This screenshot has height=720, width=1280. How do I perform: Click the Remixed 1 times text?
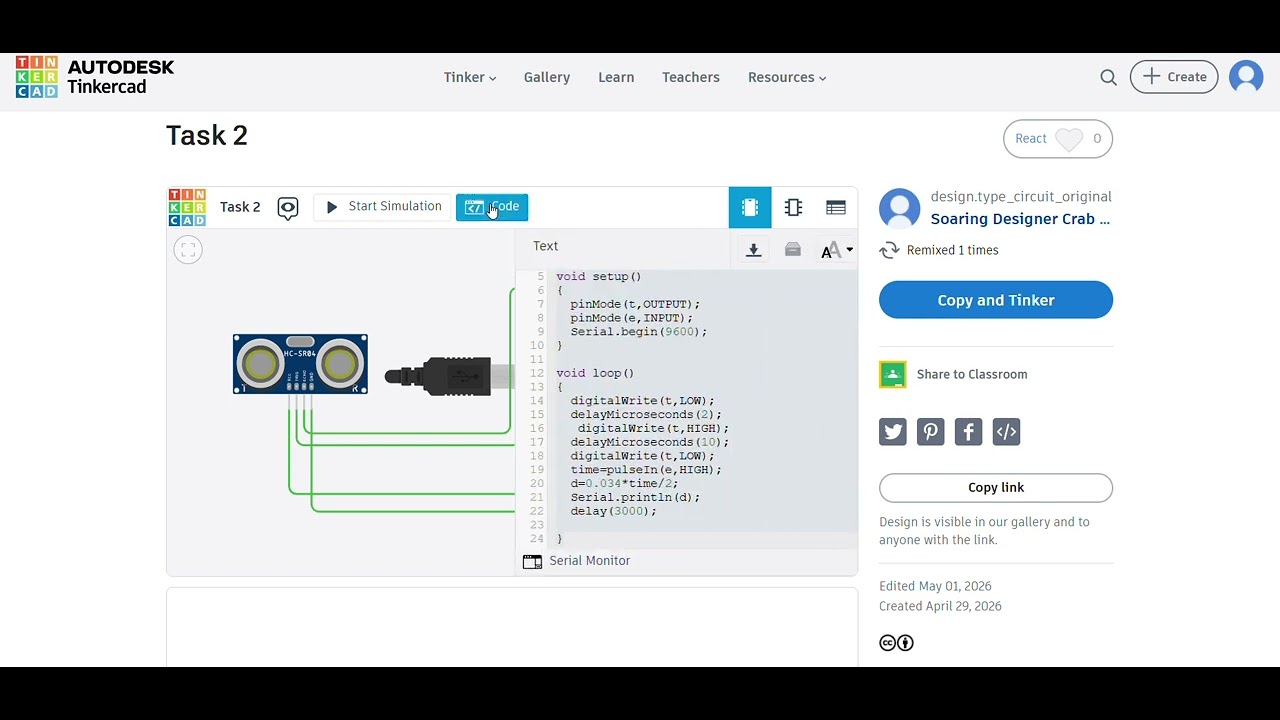953,250
